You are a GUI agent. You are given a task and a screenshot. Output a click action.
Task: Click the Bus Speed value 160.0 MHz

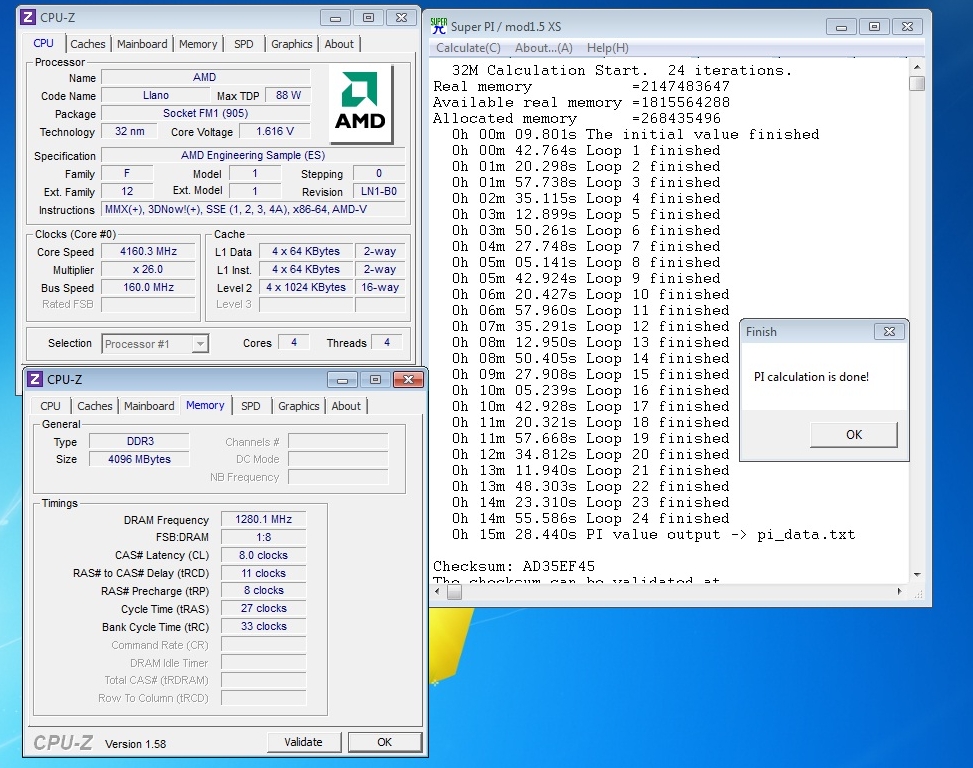click(x=148, y=287)
